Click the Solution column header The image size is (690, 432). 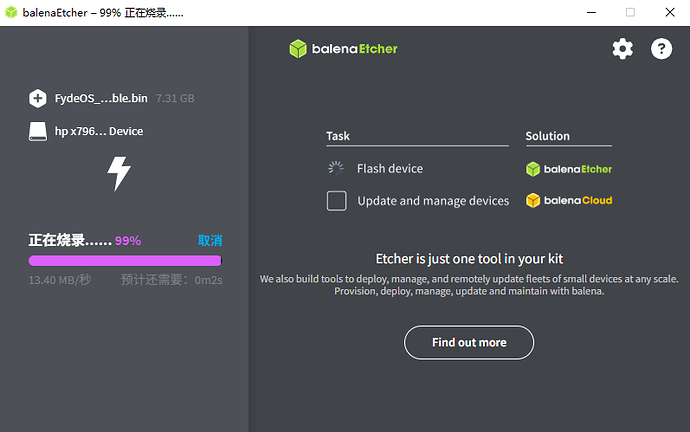[x=547, y=136]
